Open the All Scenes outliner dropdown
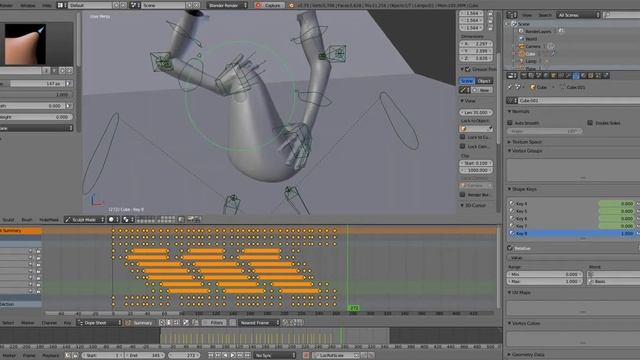Viewport: 640px width, 360px height. click(578, 15)
